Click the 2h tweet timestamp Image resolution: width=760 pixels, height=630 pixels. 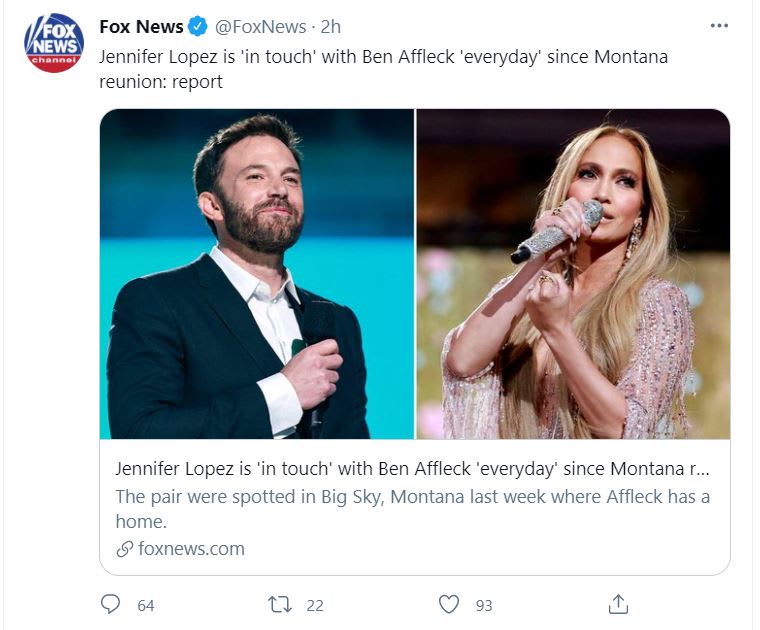pos(331,27)
